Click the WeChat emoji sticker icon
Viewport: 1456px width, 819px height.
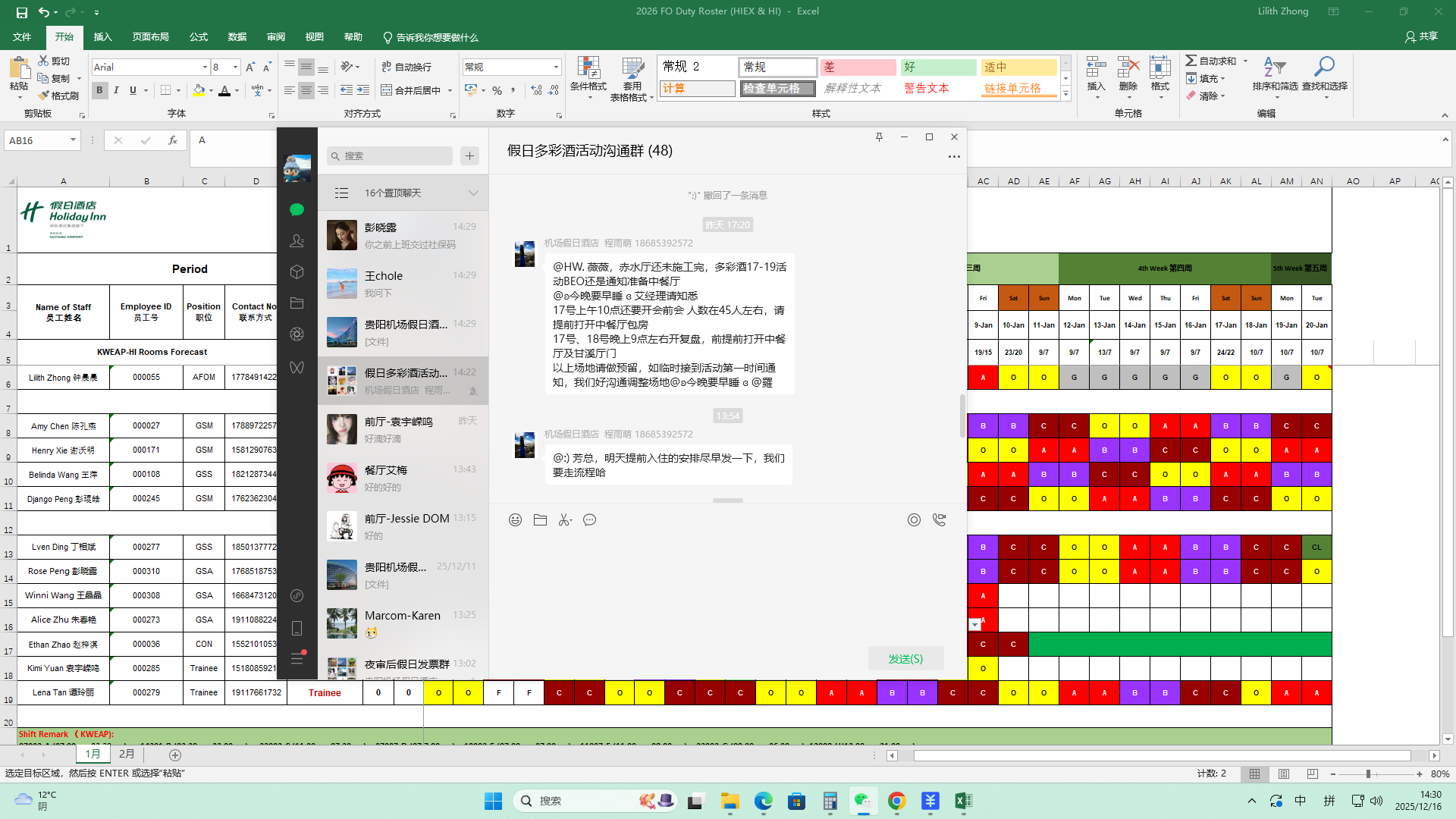point(515,520)
